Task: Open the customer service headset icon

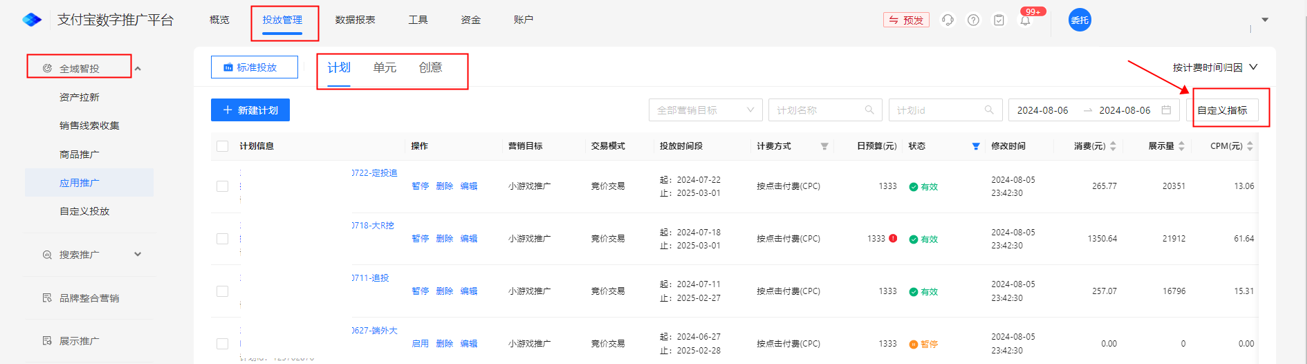Action: [x=947, y=20]
